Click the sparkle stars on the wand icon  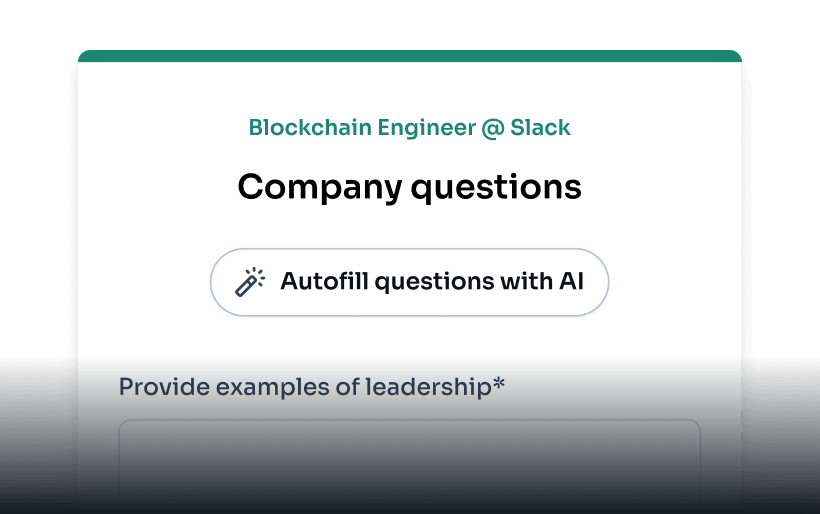pos(257,274)
